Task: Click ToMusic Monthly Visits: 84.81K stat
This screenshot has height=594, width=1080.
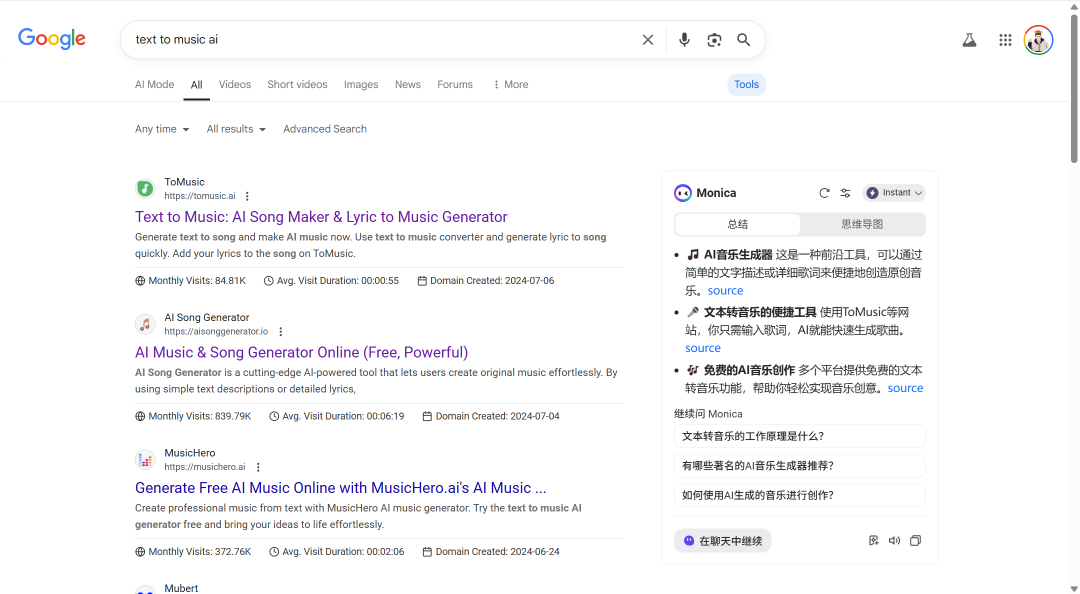Action: tap(191, 280)
